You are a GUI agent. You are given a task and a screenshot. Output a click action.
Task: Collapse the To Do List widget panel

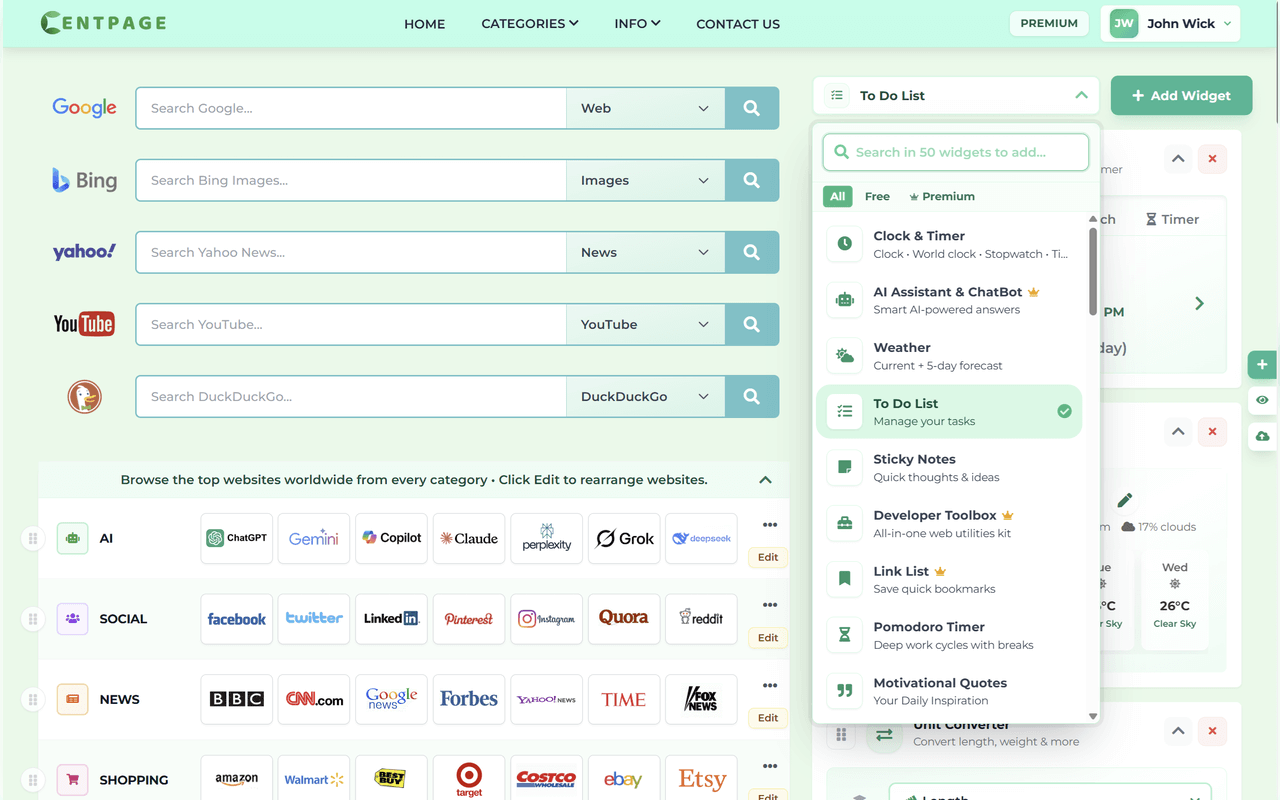point(1081,95)
